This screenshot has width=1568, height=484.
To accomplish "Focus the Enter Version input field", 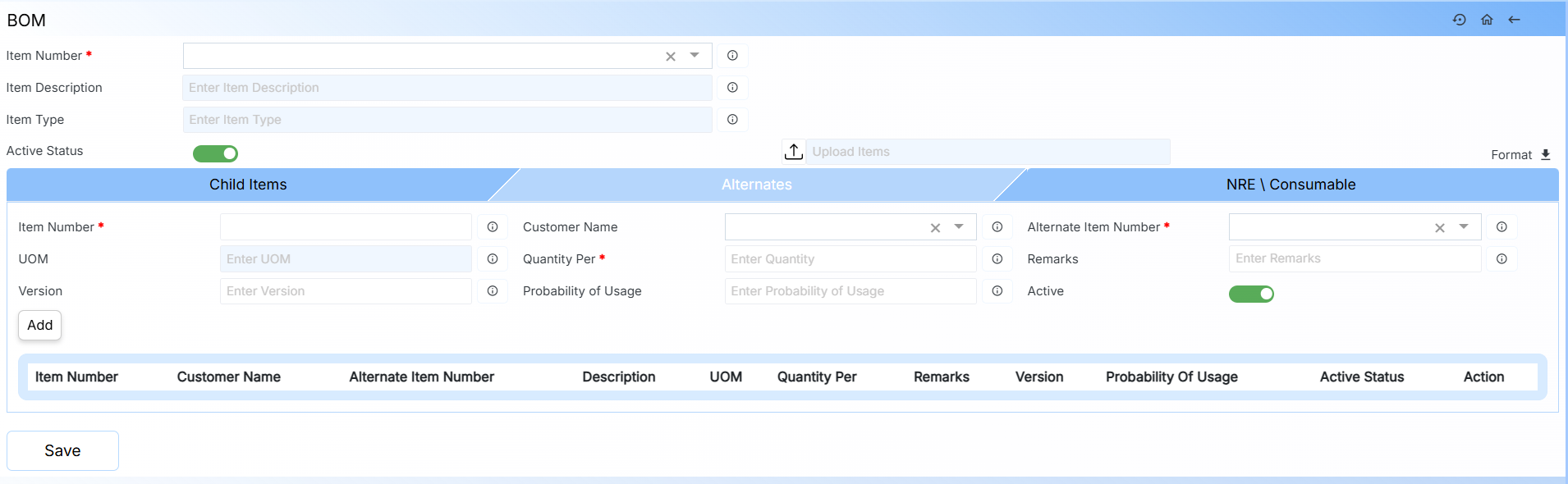I will (346, 291).
